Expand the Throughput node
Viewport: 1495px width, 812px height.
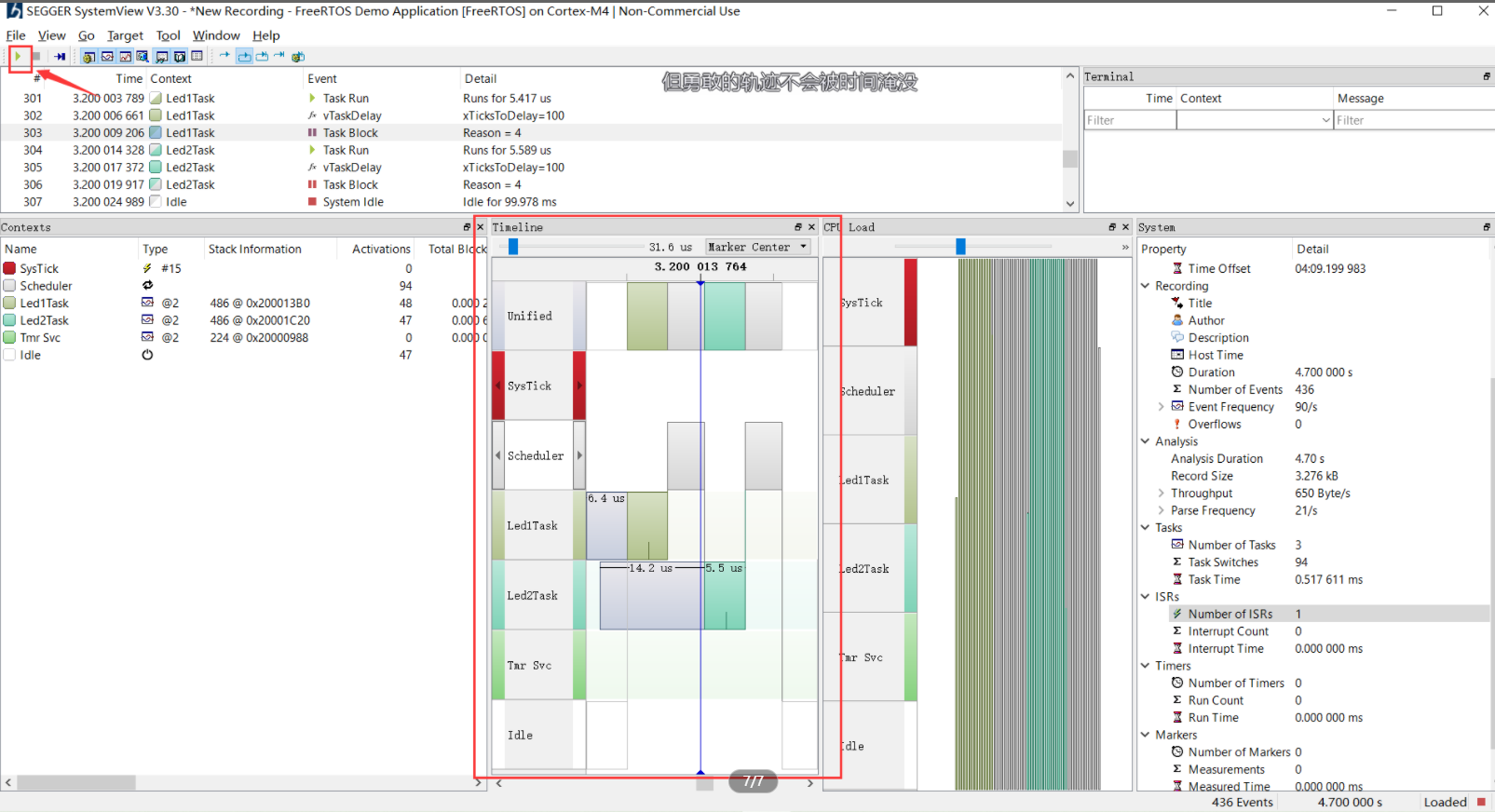click(x=1161, y=494)
